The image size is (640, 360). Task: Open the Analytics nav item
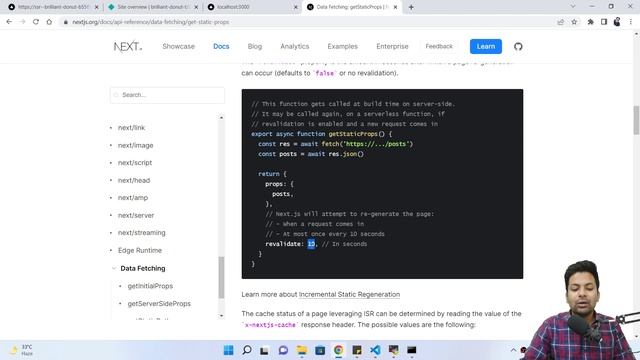(x=295, y=47)
